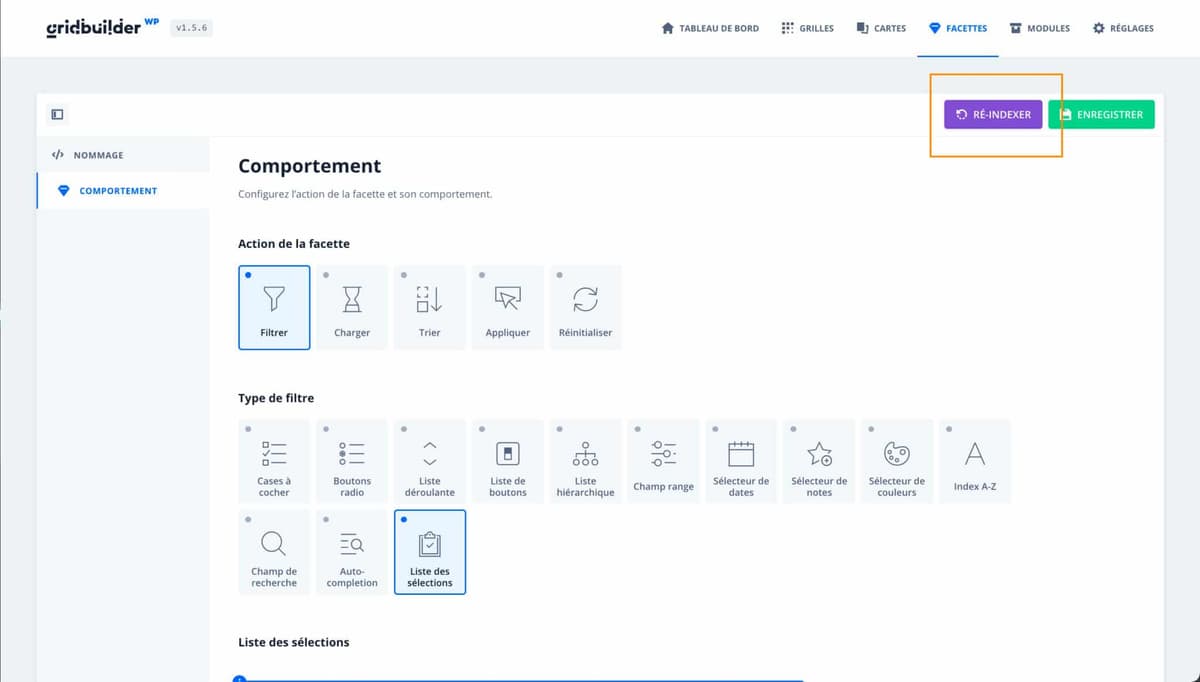Pick the Appliquer cursor action
1200x682 pixels.
coord(508,307)
